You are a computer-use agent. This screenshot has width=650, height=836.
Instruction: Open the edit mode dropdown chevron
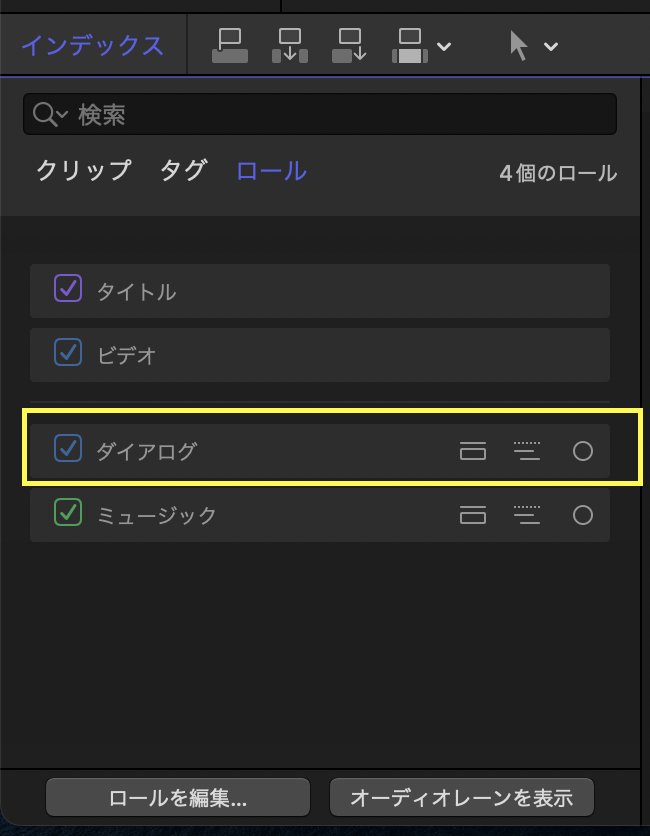[444, 47]
